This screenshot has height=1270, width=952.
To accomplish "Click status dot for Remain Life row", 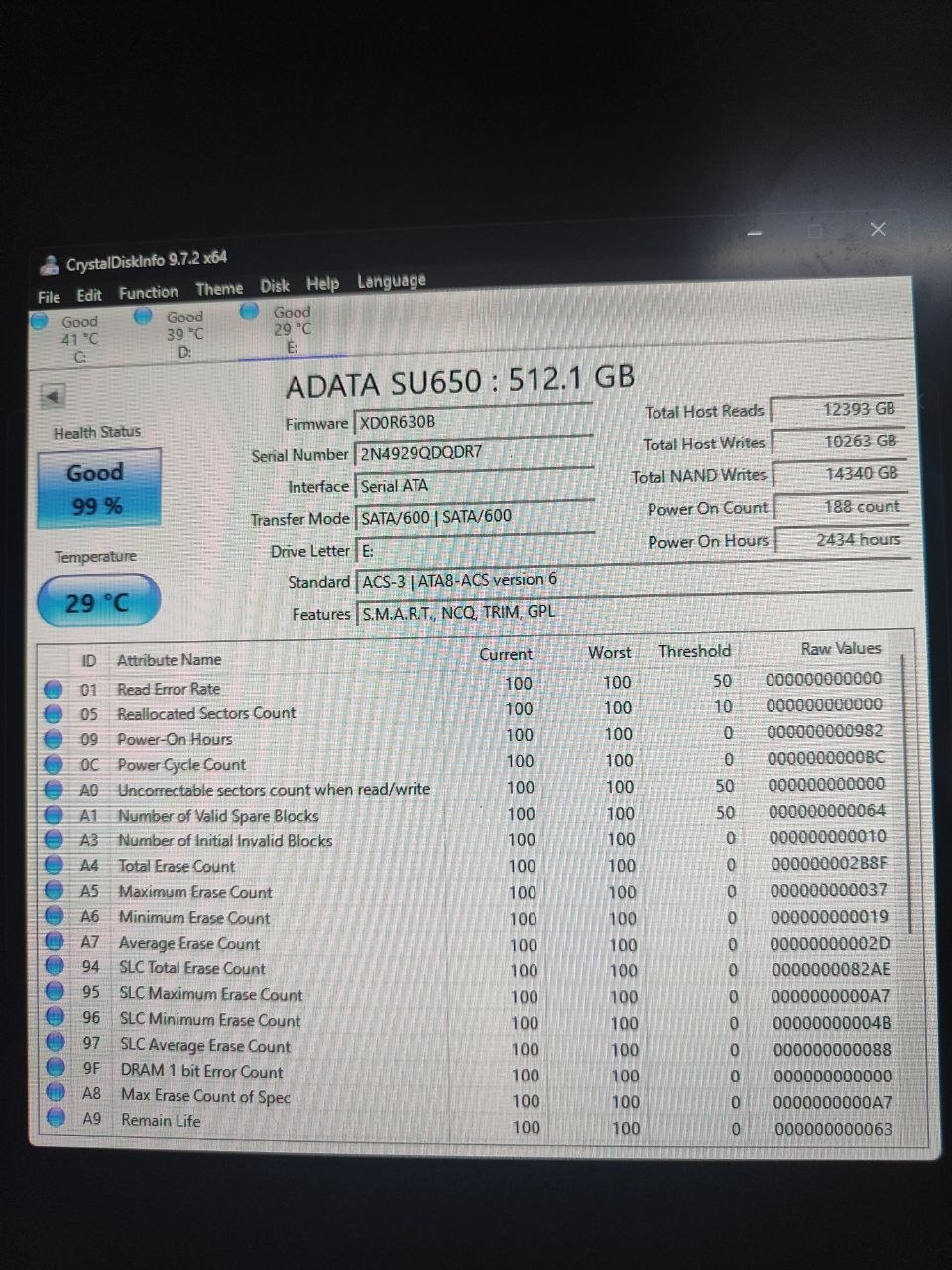I will [57, 1119].
